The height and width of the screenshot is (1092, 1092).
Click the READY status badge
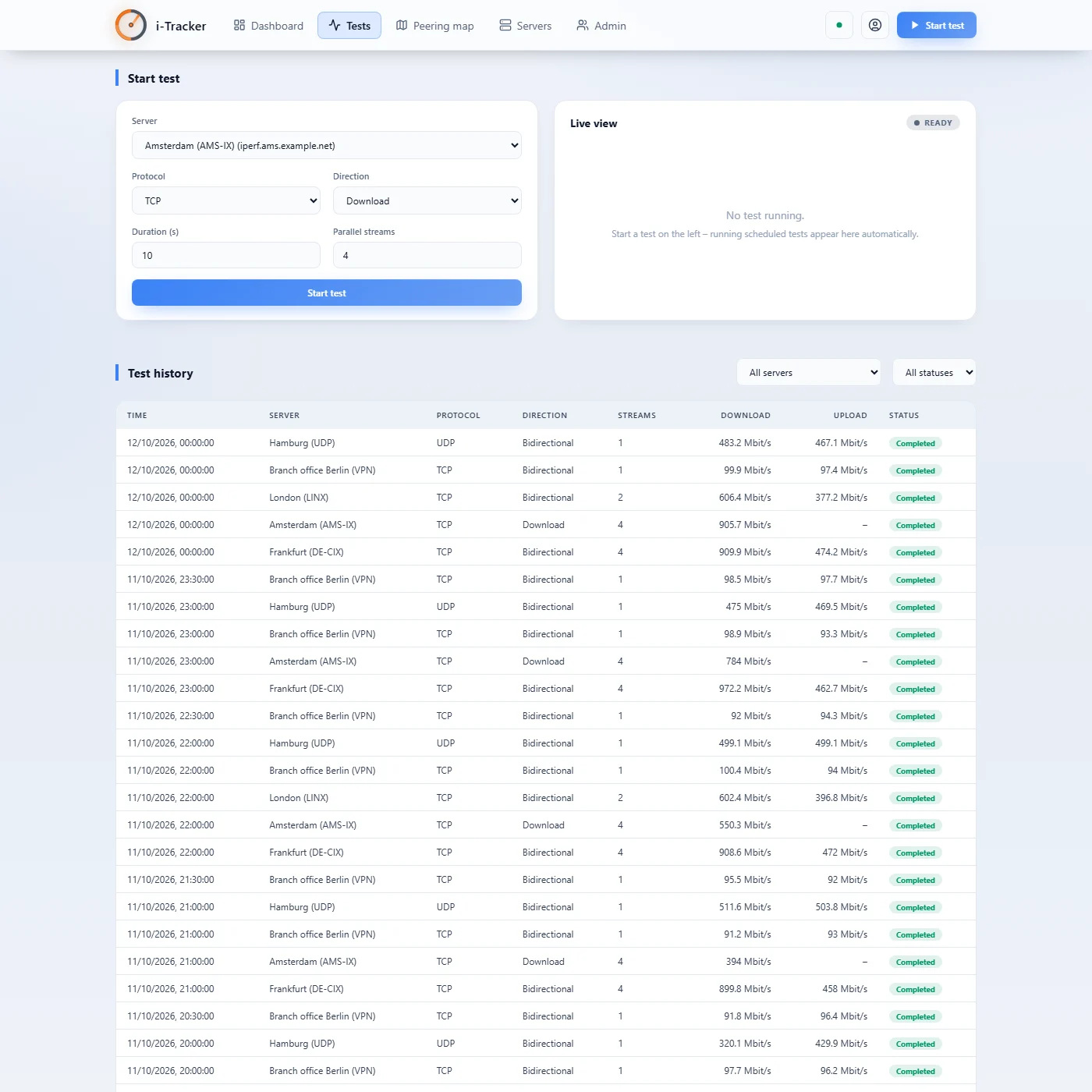(x=933, y=122)
